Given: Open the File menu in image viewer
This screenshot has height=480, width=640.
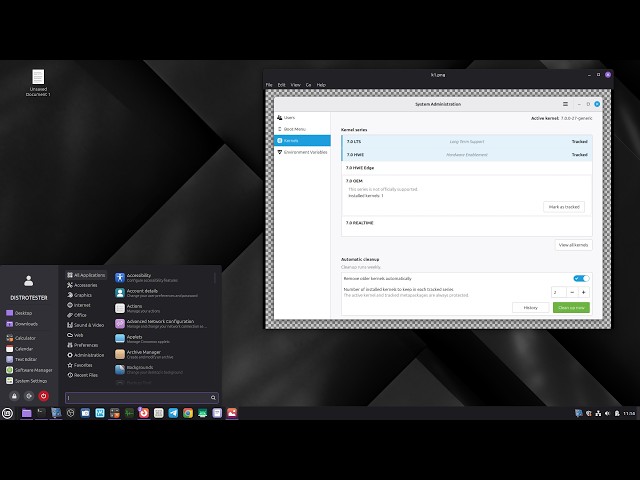Looking at the screenshot, I should [269, 85].
